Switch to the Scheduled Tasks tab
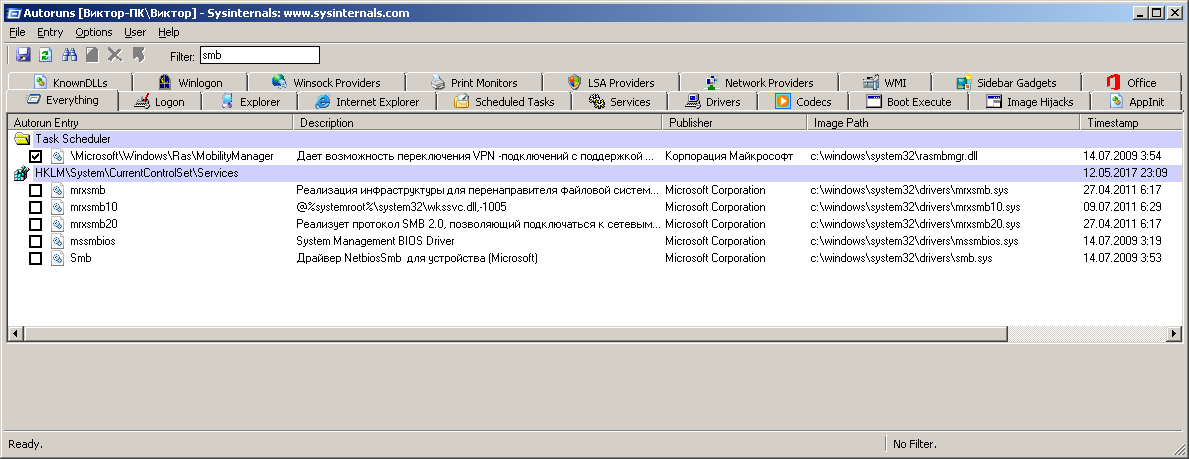 pyautogui.click(x=505, y=102)
